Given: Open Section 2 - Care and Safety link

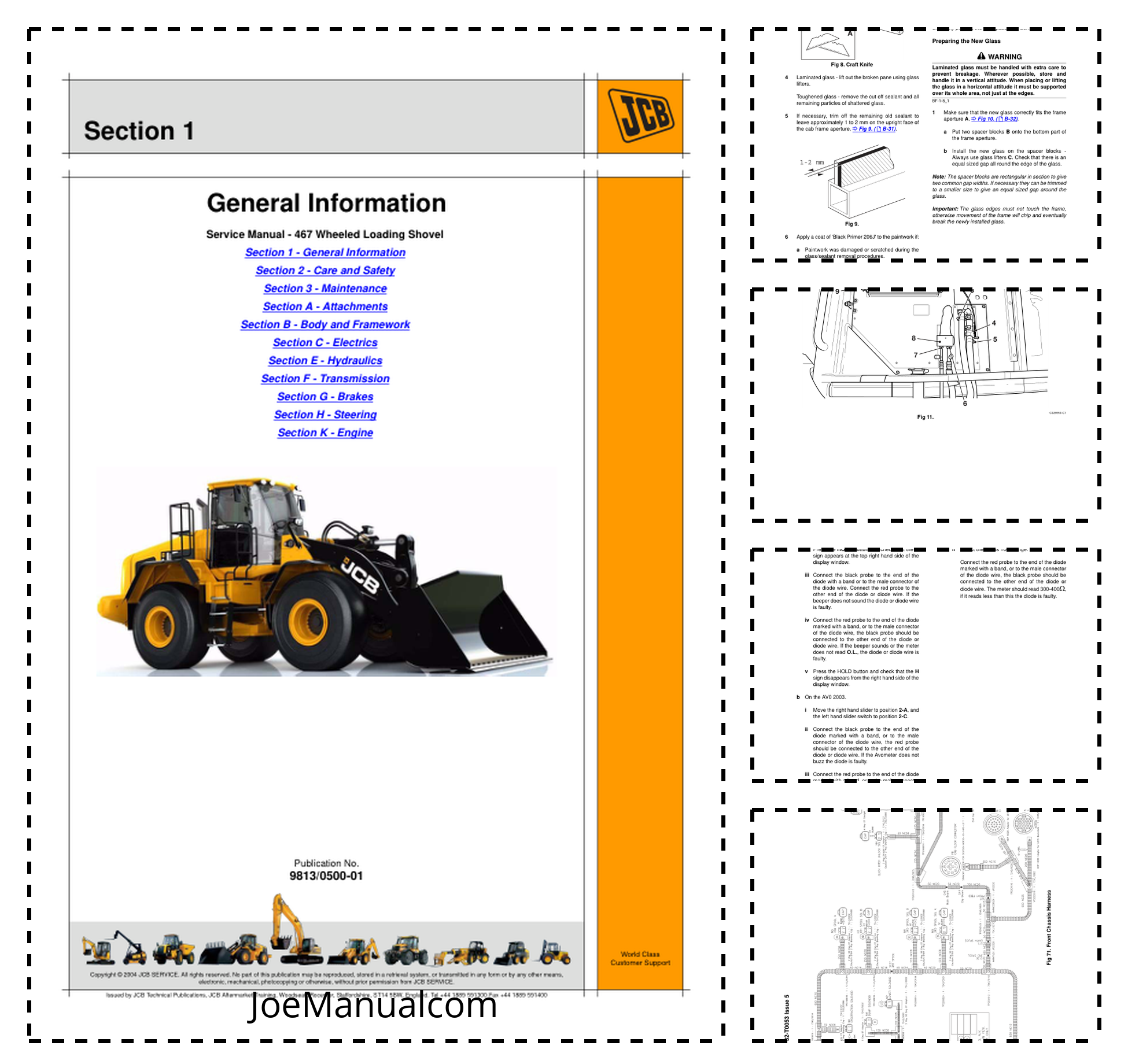Looking at the screenshot, I should pyautogui.click(x=325, y=271).
